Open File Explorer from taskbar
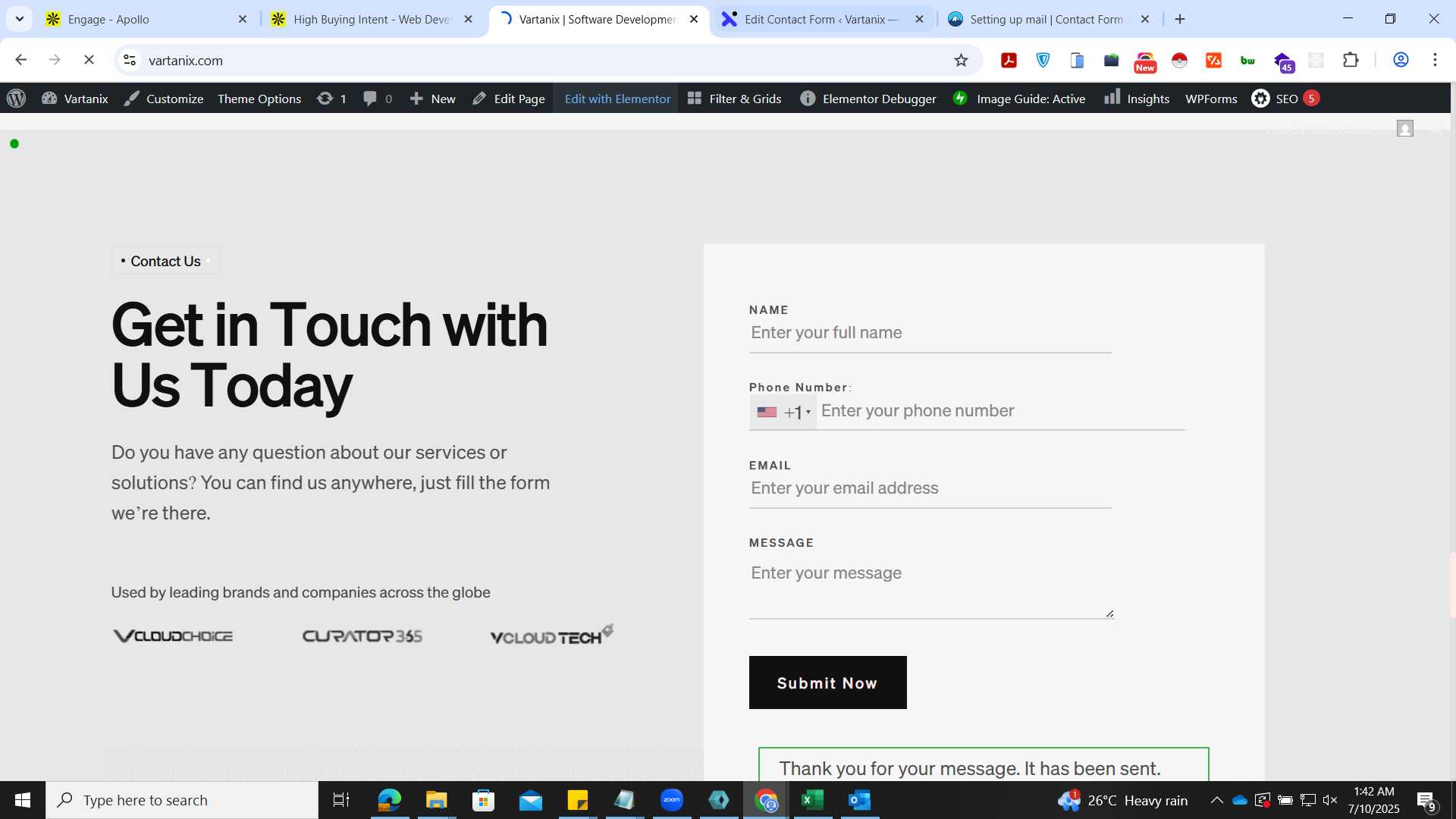The image size is (1456, 819). pos(436,800)
